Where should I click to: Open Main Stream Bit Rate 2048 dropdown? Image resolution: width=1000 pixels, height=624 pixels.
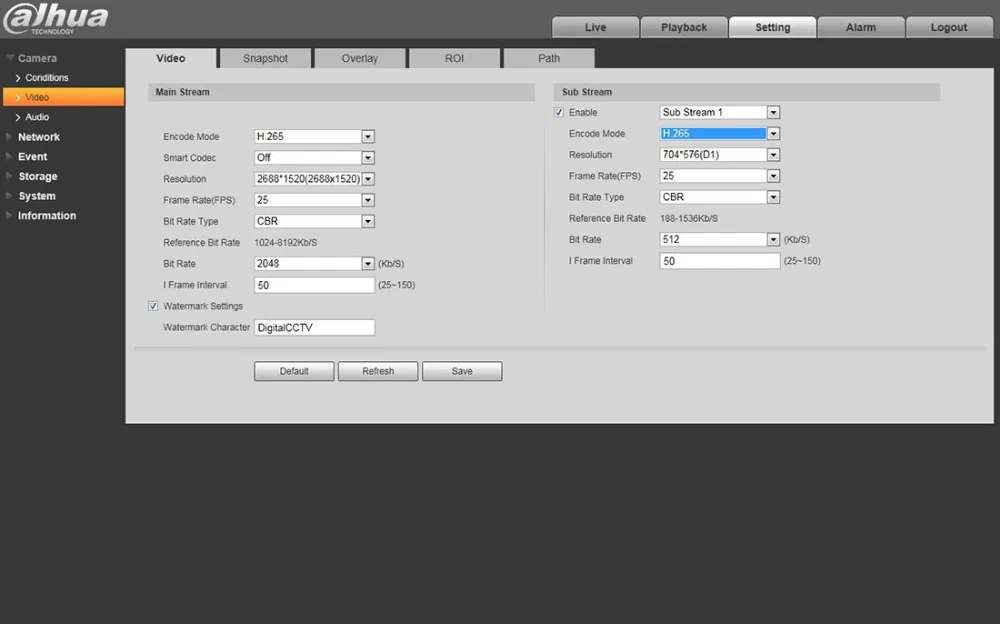314,264
